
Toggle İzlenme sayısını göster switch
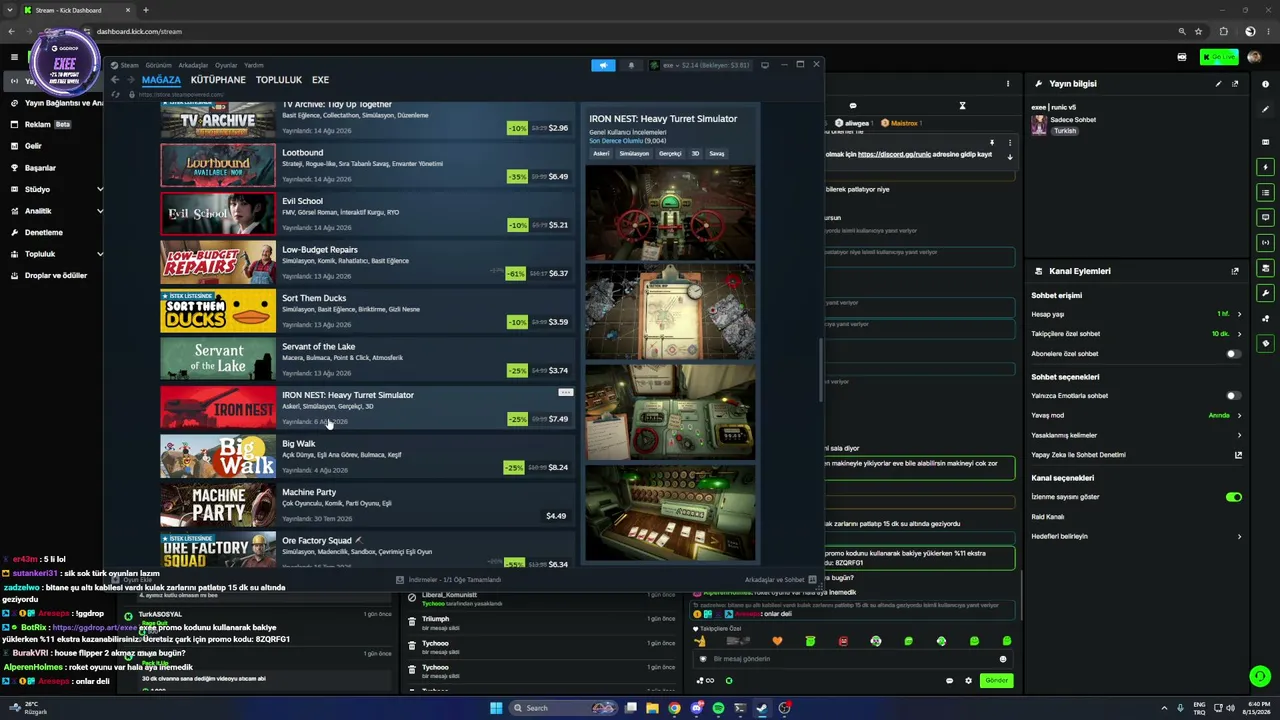[x=1233, y=497]
